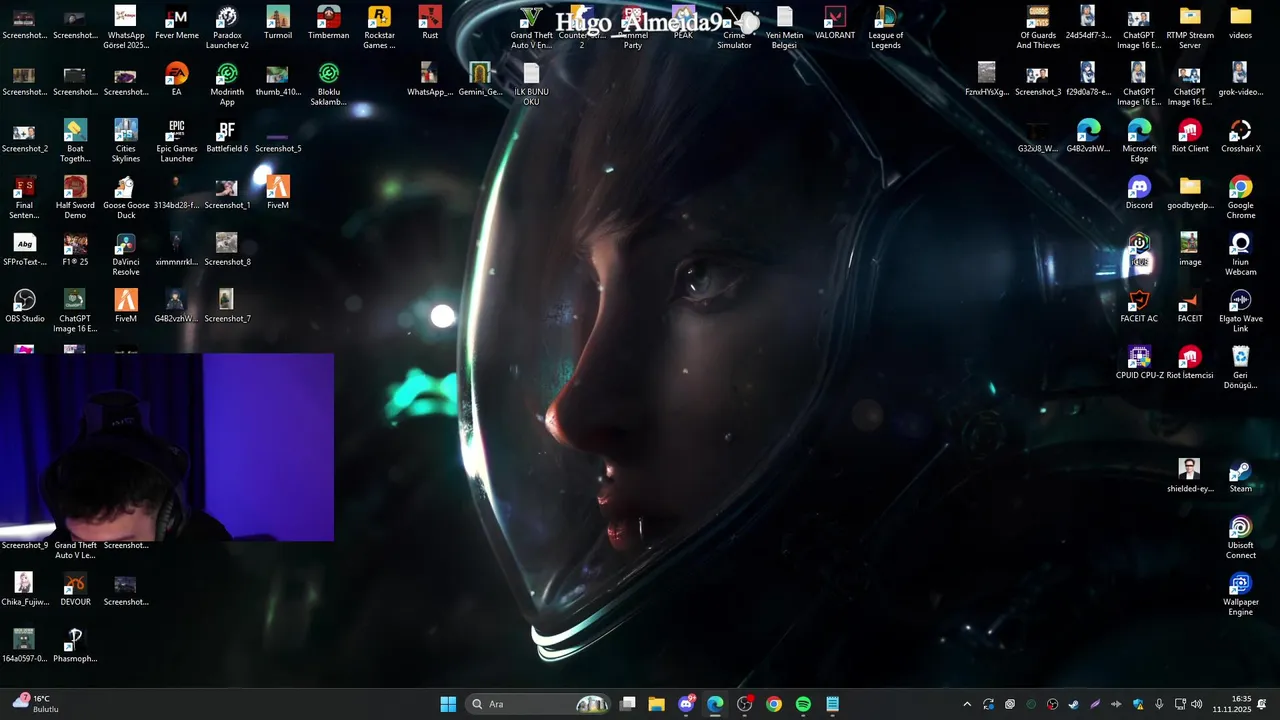The height and width of the screenshot is (720, 1280).
Task: Select the Goose Goose Duck icon
Action: click(x=126, y=198)
